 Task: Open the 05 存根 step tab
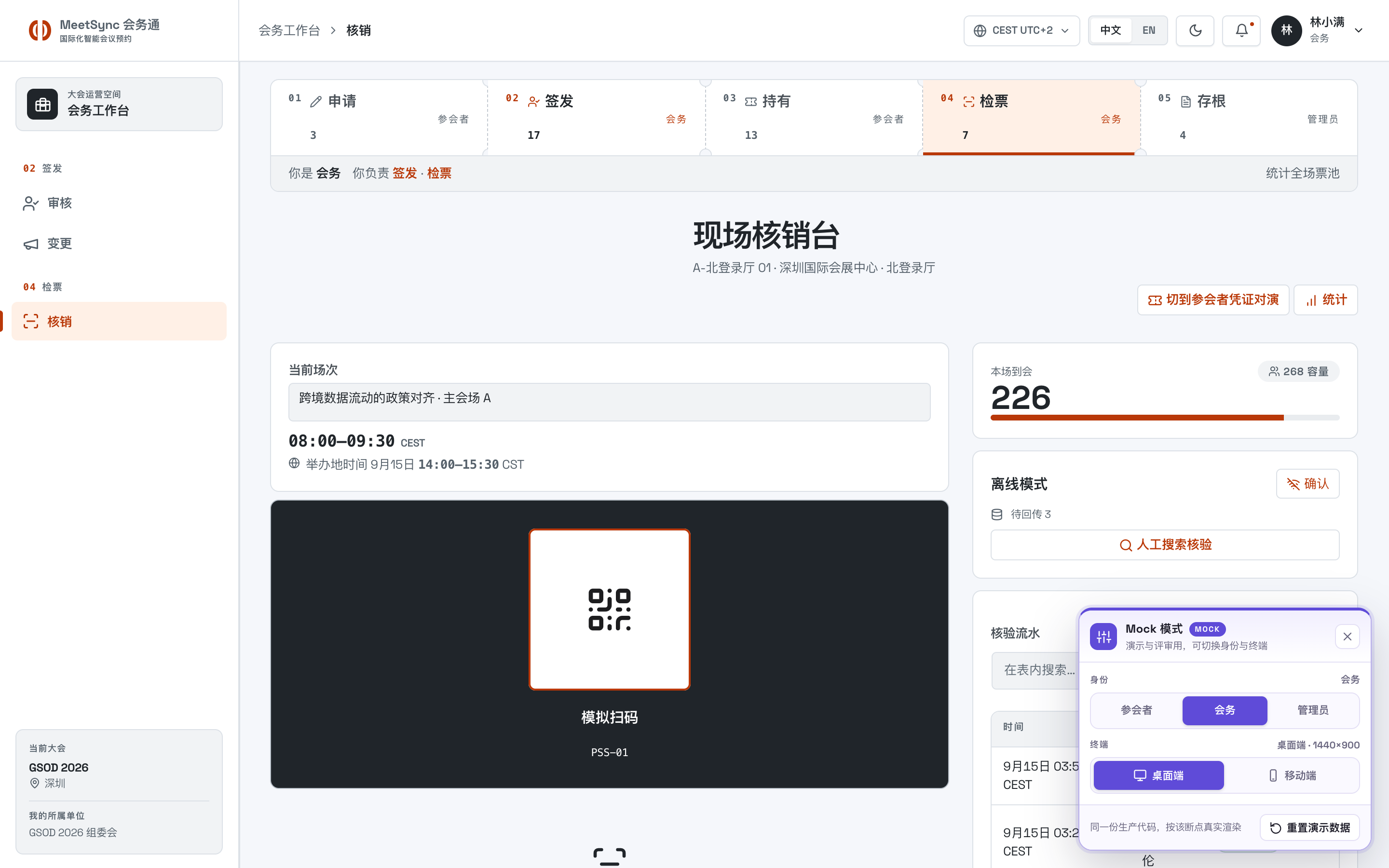click(1248, 117)
